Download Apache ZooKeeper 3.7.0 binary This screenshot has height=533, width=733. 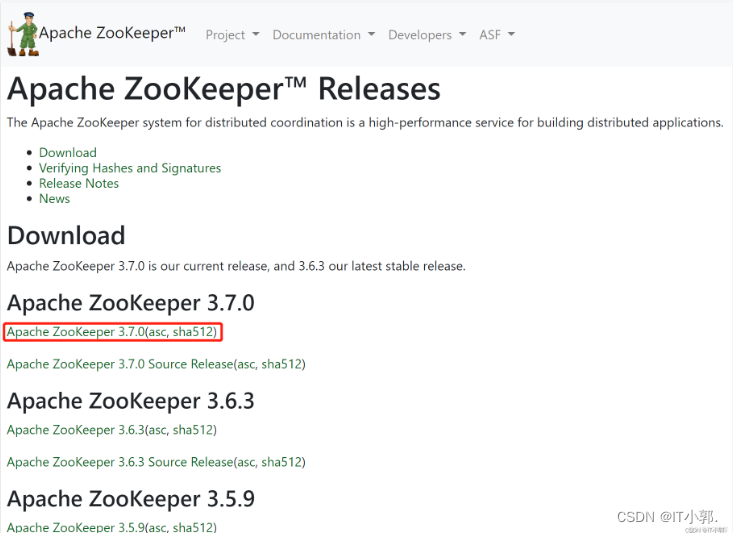point(76,331)
